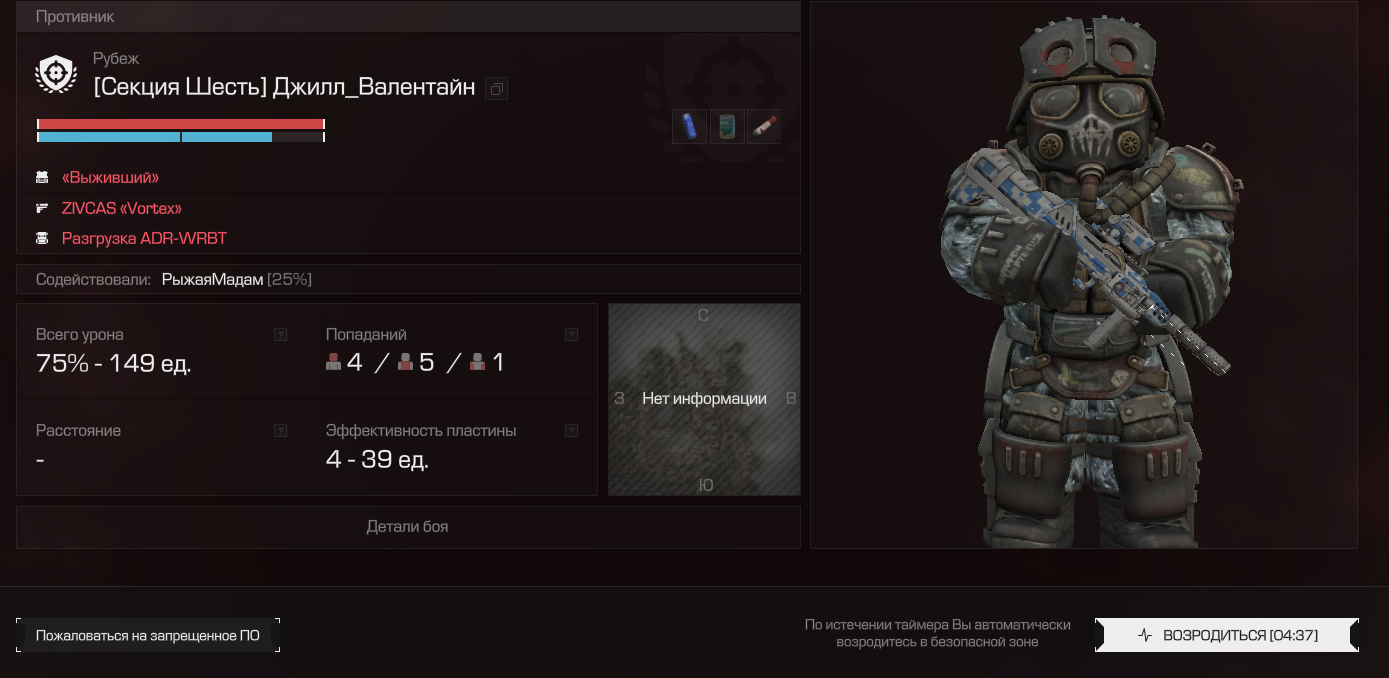Open the ZIVCAS «Vortex» weapon link
The height and width of the screenshot is (678, 1389).
122,208
